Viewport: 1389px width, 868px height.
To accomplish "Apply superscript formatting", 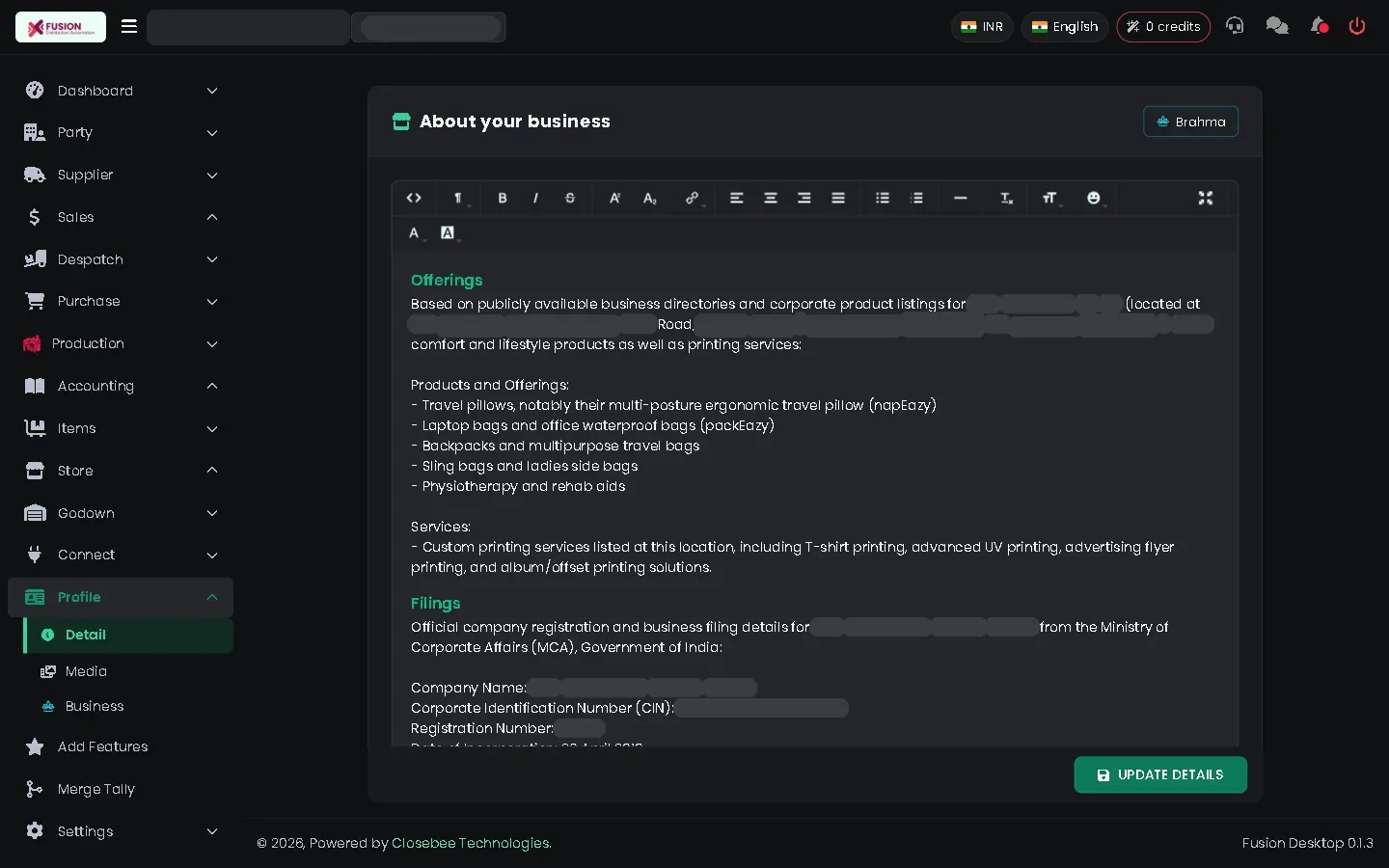I will click(614, 198).
